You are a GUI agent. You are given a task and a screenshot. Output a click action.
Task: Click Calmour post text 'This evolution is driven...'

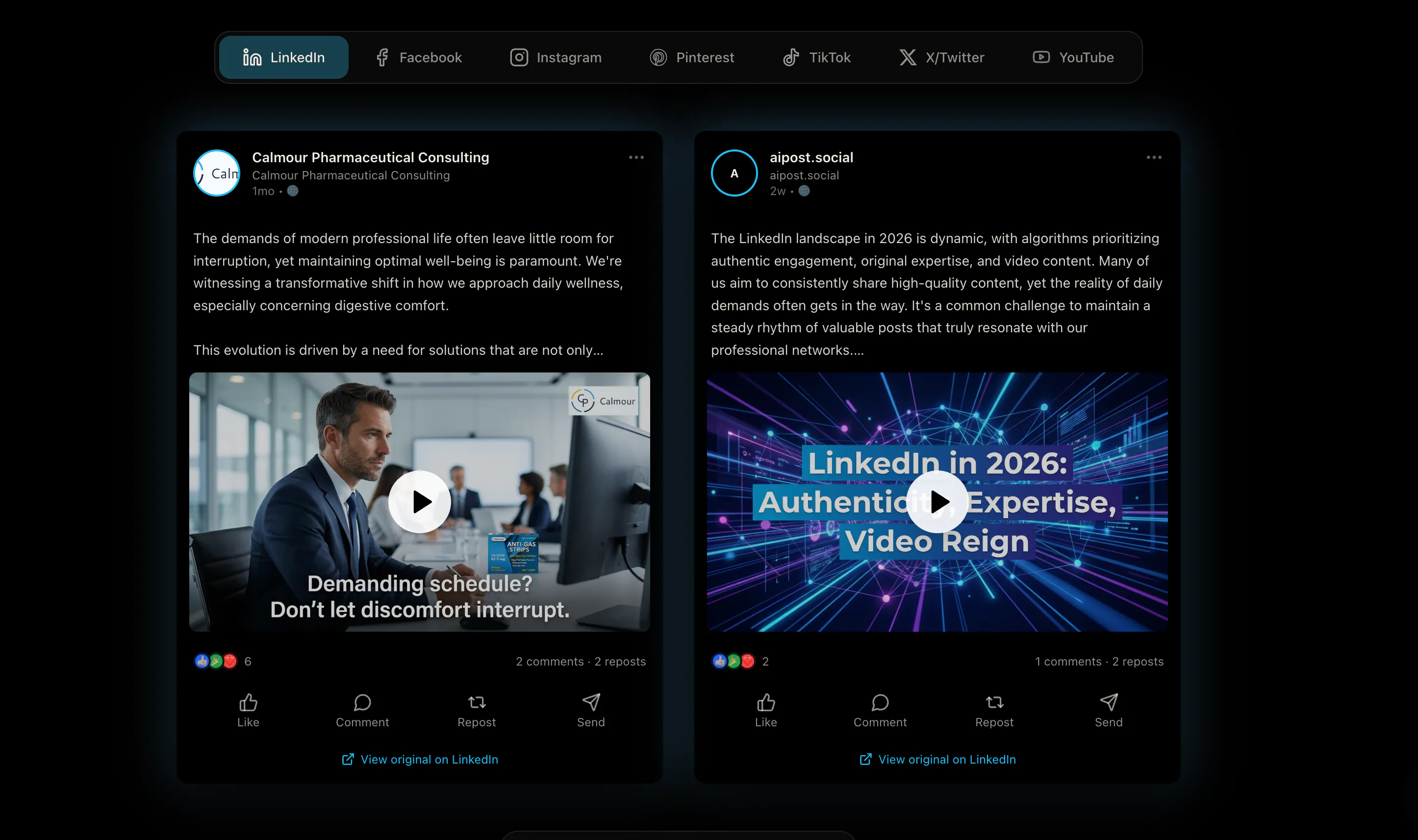click(398, 350)
